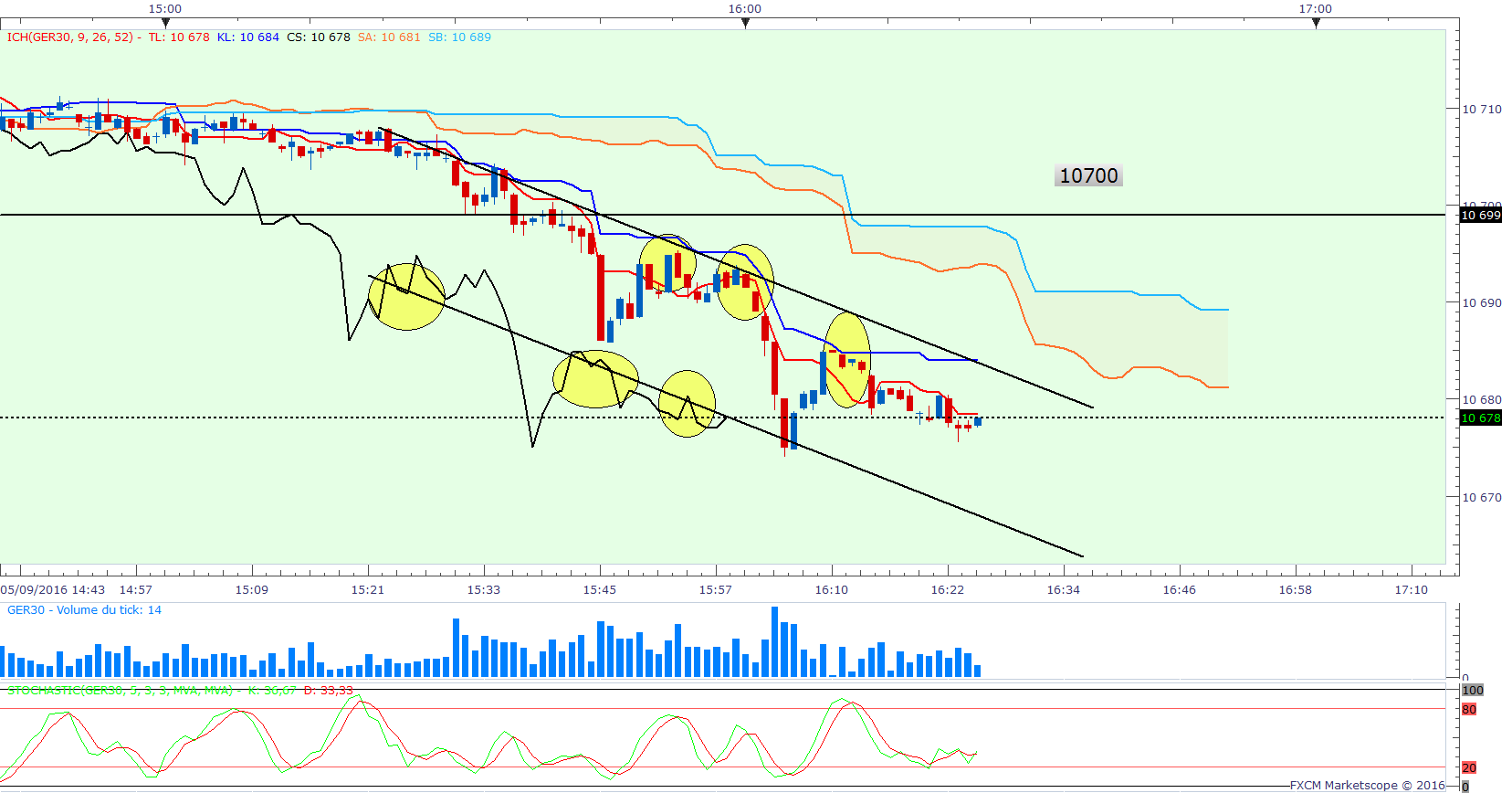
Task: Select the STOCHASTIC indicator label
Action: (x=120, y=690)
